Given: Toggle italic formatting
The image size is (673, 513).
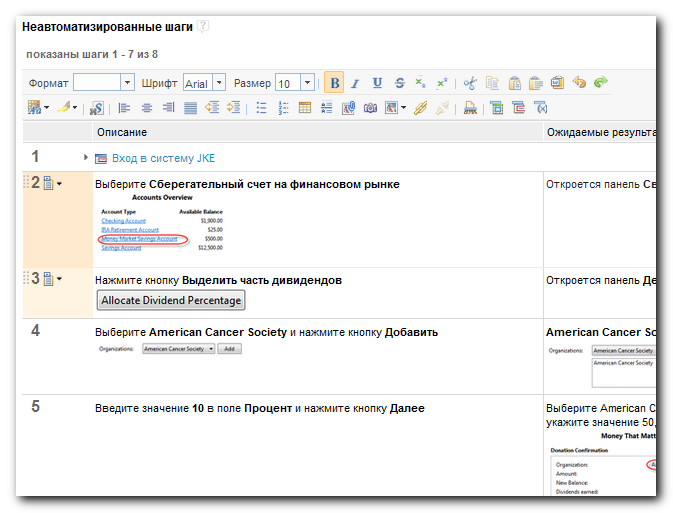Looking at the screenshot, I should pos(355,83).
